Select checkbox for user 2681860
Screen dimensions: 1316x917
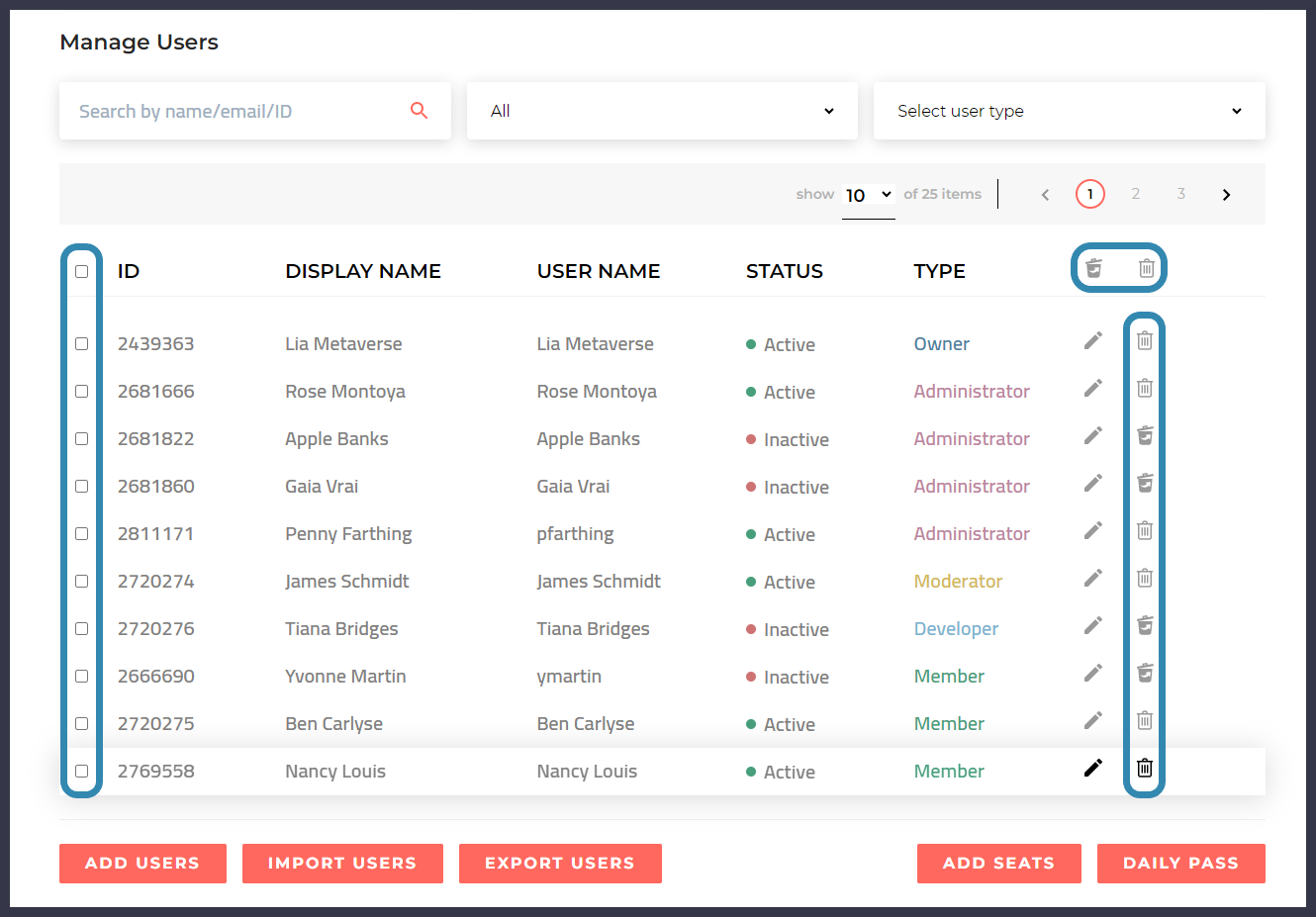click(x=82, y=487)
